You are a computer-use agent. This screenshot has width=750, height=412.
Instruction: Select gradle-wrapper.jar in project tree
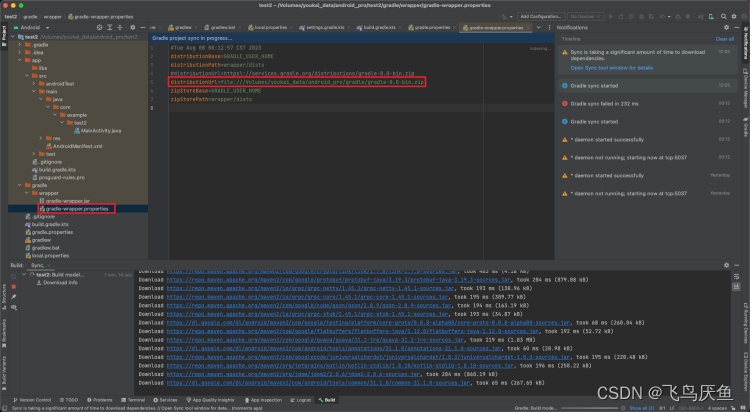[64, 201]
